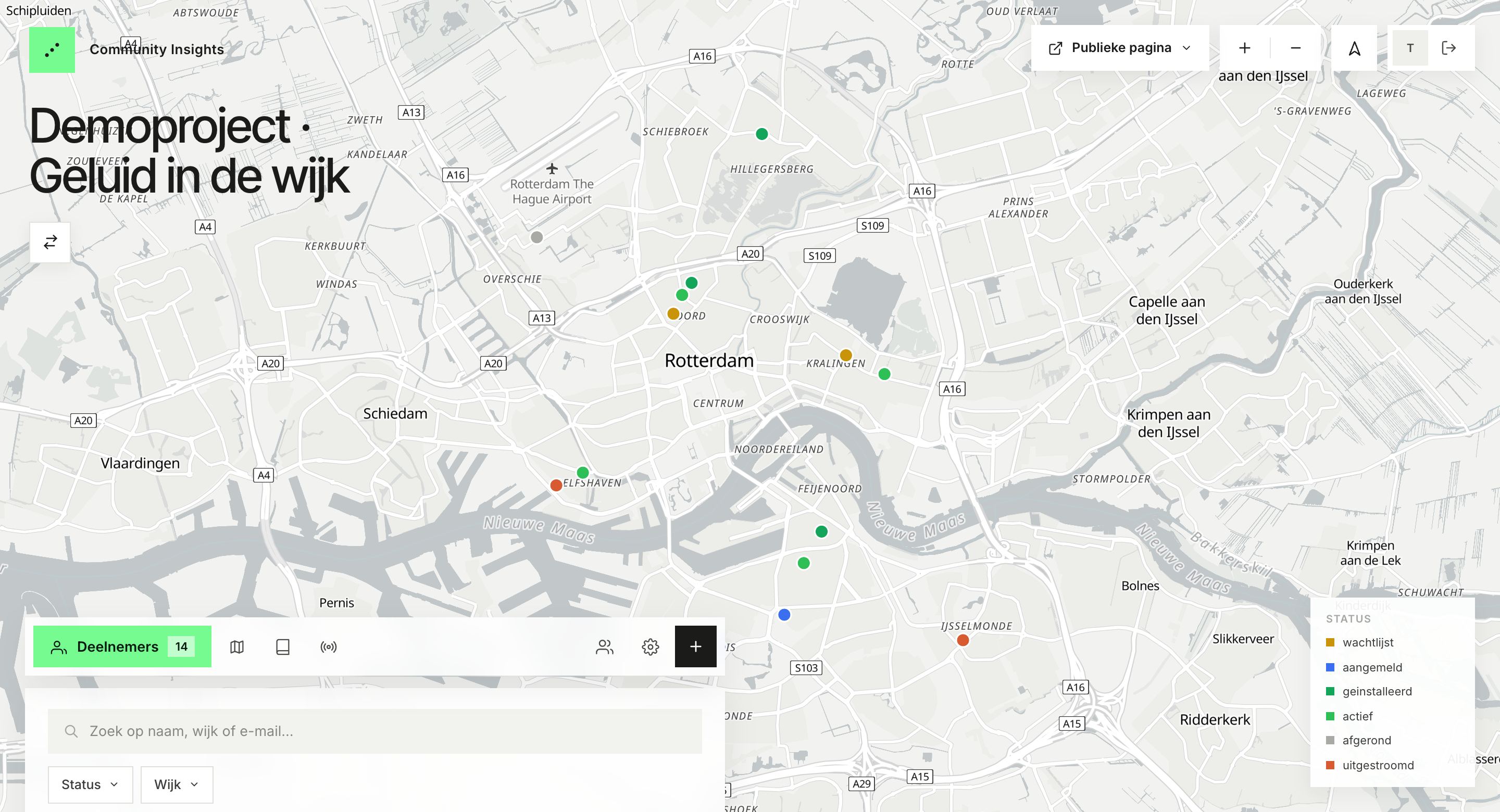Click the aangemeld blue legend swatch
Screen dimensions: 1500x812
pos(1330,667)
